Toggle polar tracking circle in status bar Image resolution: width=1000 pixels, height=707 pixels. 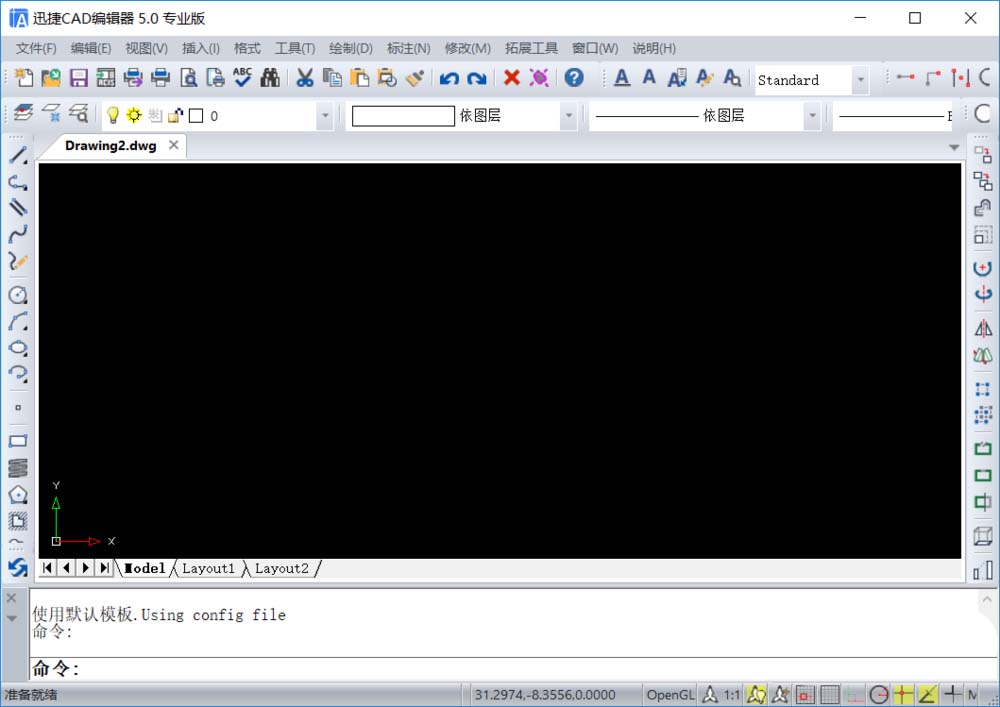pos(879,694)
